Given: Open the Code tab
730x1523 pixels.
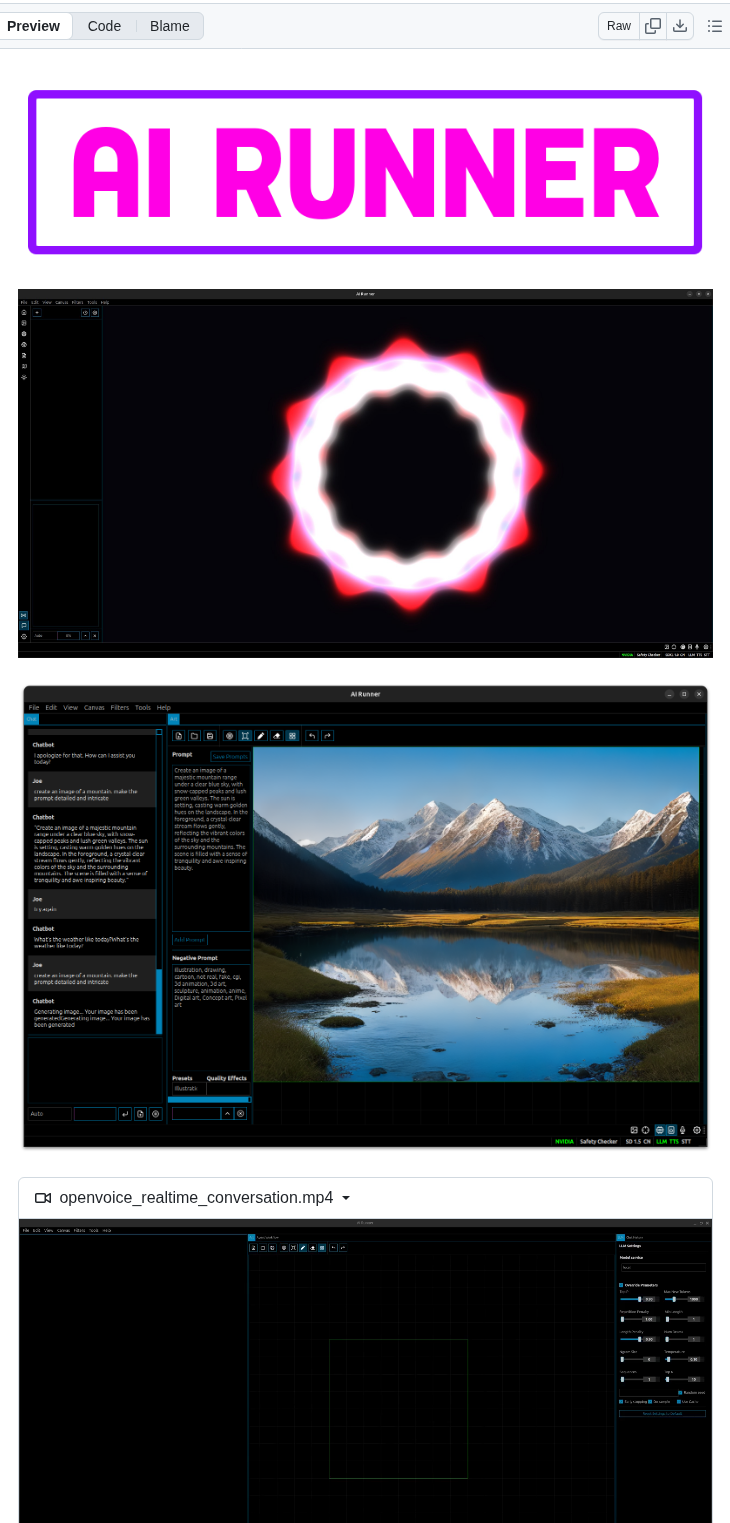Looking at the screenshot, I should coord(104,26).
